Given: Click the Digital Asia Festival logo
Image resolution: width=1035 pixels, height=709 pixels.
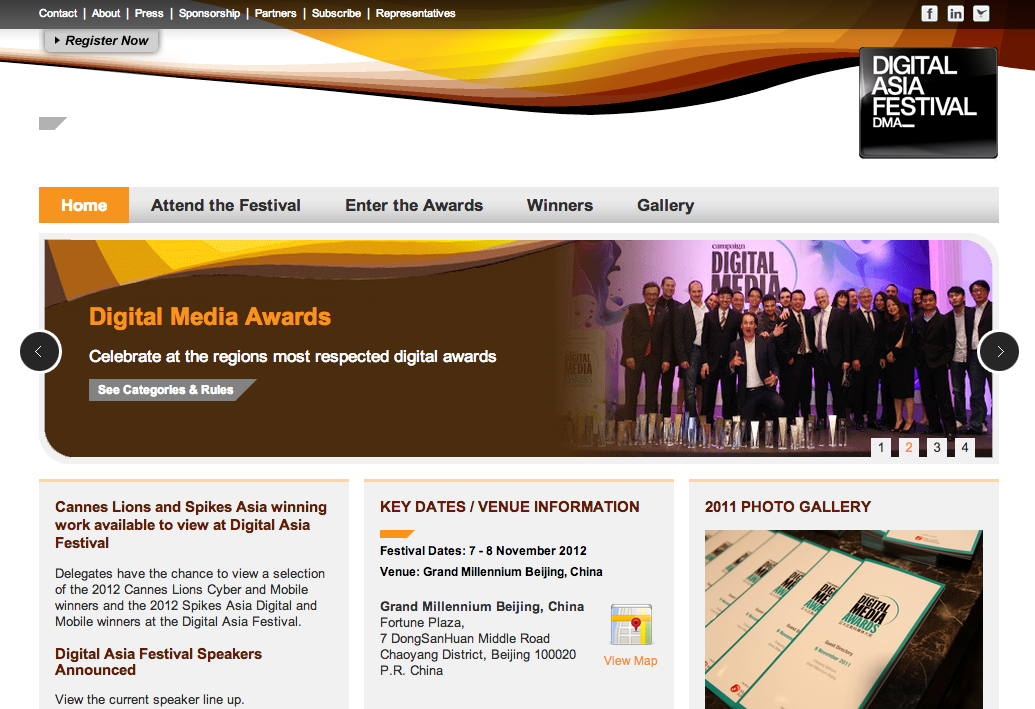Looking at the screenshot, I should pyautogui.click(x=928, y=102).
